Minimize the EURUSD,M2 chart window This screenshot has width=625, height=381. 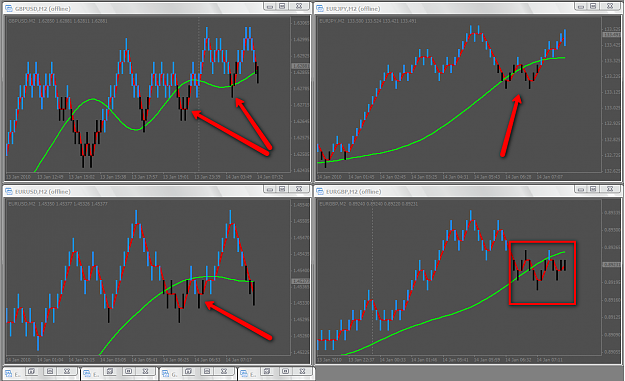tap(270, 189)
